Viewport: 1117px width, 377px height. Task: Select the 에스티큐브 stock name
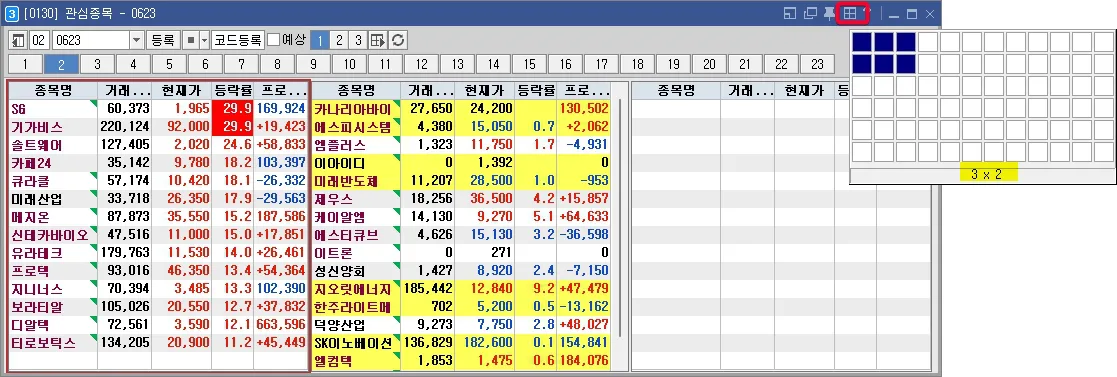tap(346, 235)
